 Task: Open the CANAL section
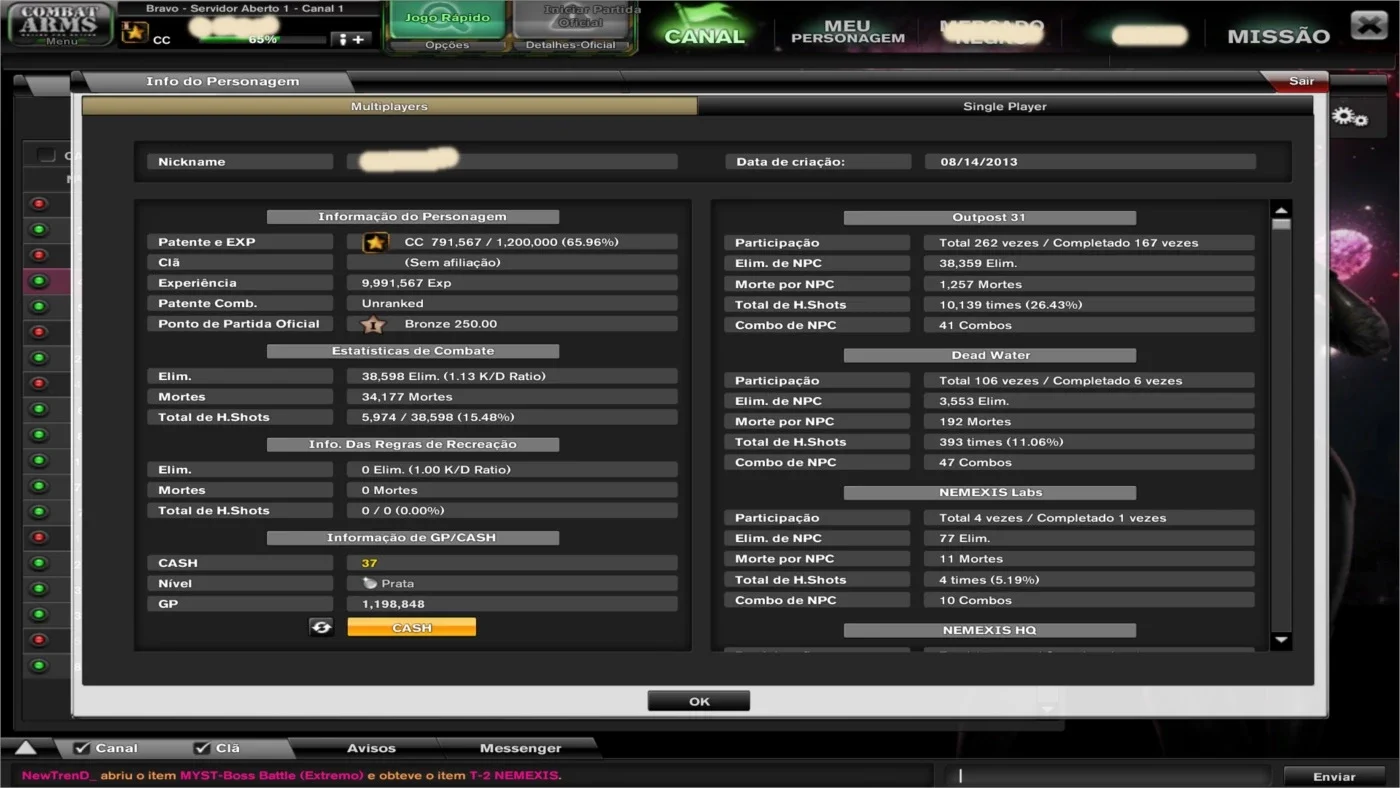pos(705,35)
